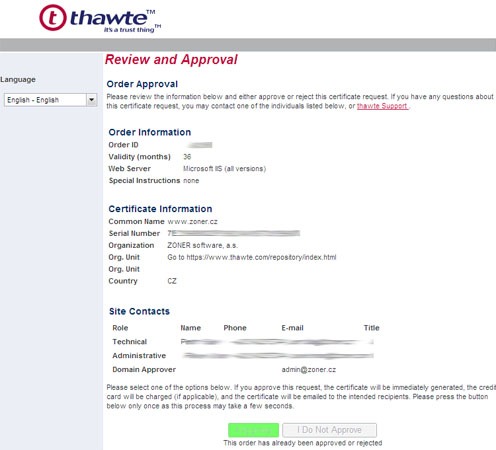496x450 pixels.
Task: Click email admin@zoner.cz
Action: [309, 370]
